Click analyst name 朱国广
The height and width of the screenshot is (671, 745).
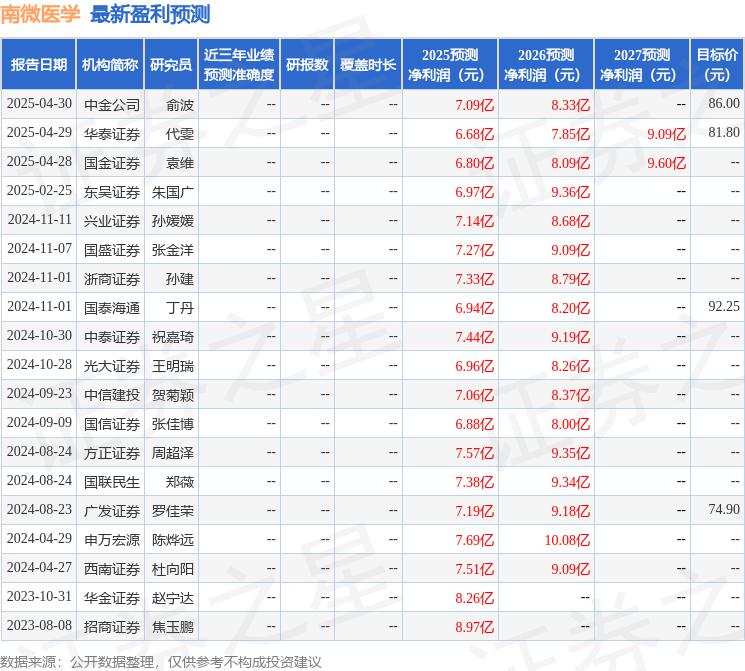point(172,192)
